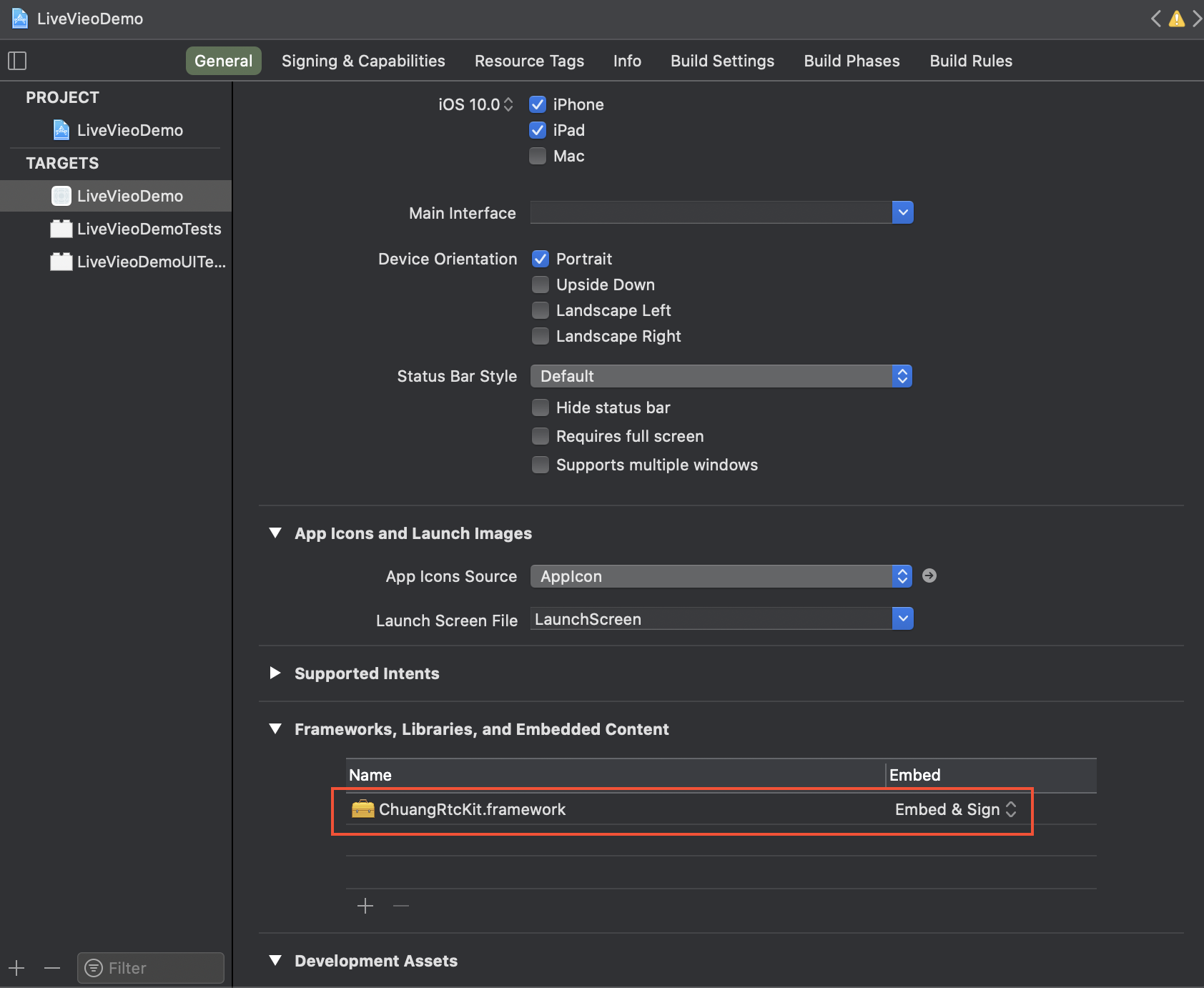Open App Icons Source dropdown
Image resolution: width=1204 pixels, height=988 pixels.
(x=721, y=576)
